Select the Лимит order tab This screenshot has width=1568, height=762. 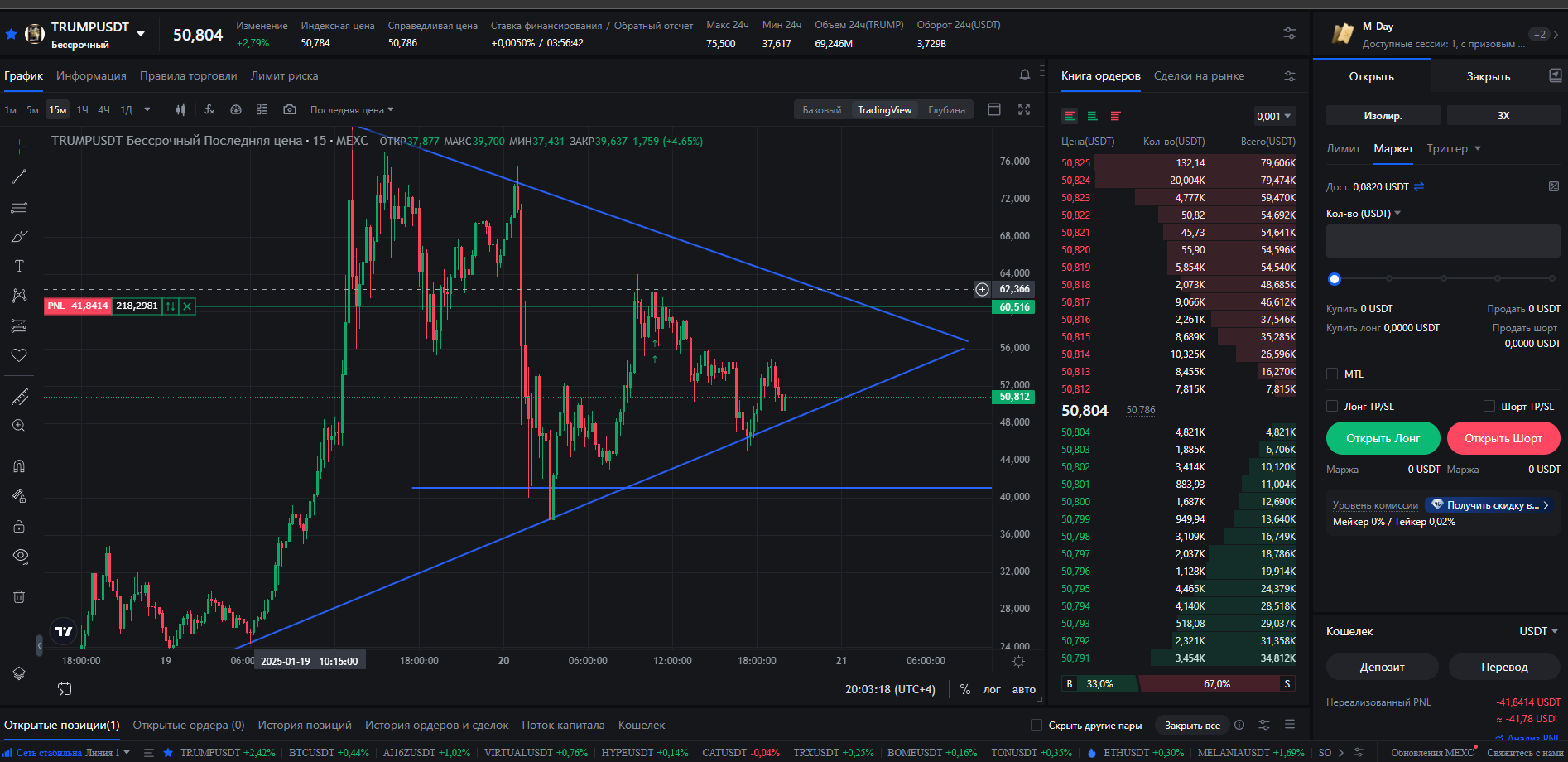tap(1343, 148)
